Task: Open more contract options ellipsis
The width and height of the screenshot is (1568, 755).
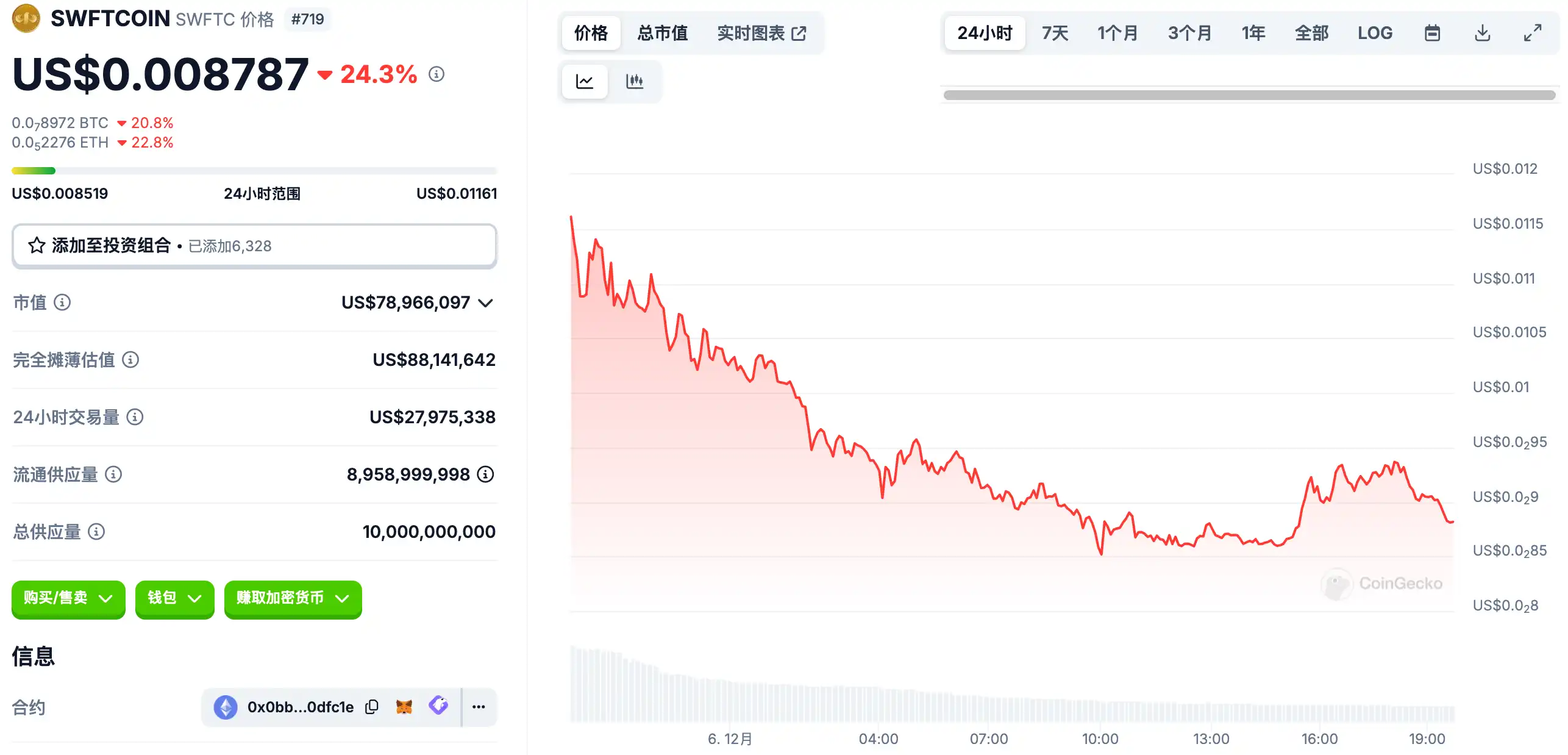Action: coord(479,707)
